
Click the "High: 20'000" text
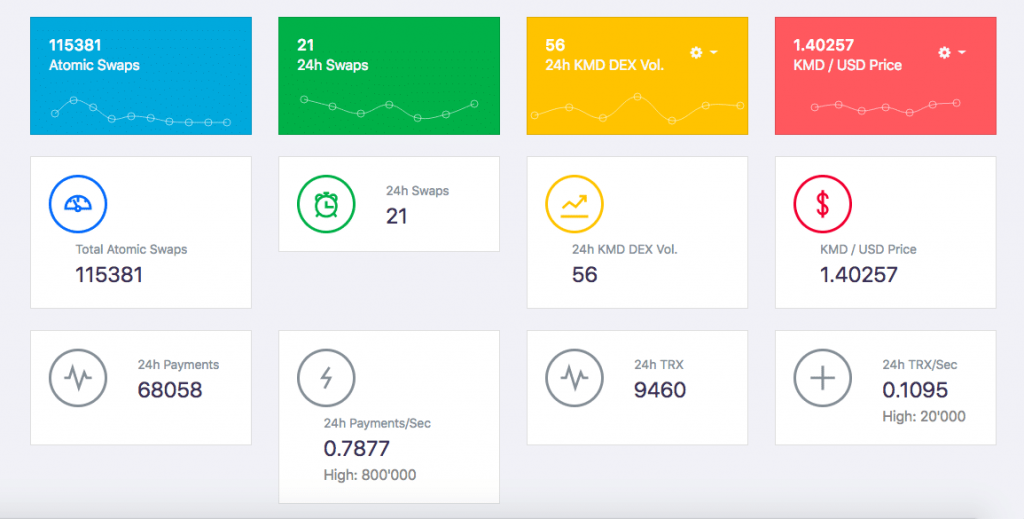(x=924, y=417)
